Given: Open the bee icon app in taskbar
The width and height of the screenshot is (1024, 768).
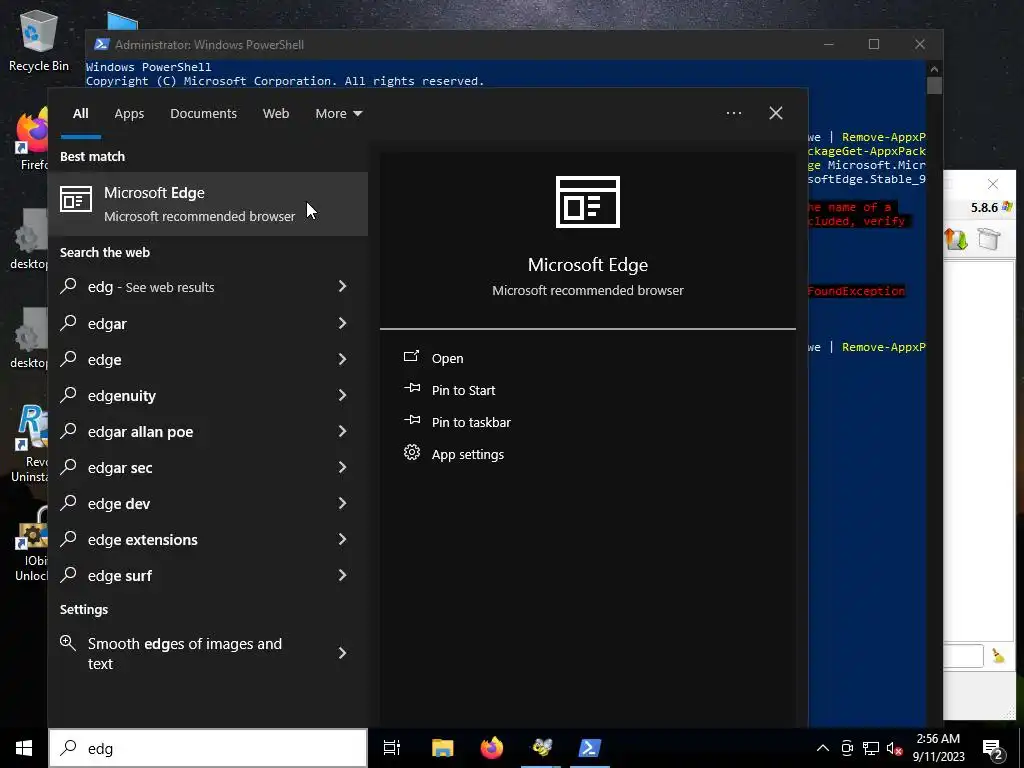Looking at the screenshot, I should 541,748.
